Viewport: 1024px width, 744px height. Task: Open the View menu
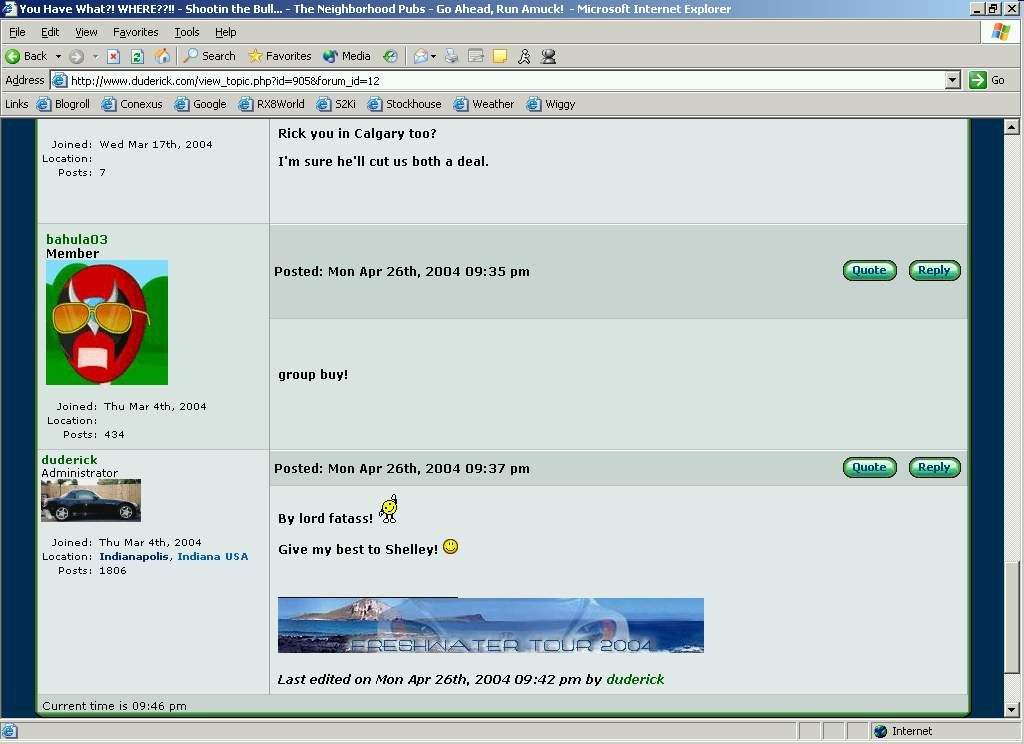tap(86, 32)
